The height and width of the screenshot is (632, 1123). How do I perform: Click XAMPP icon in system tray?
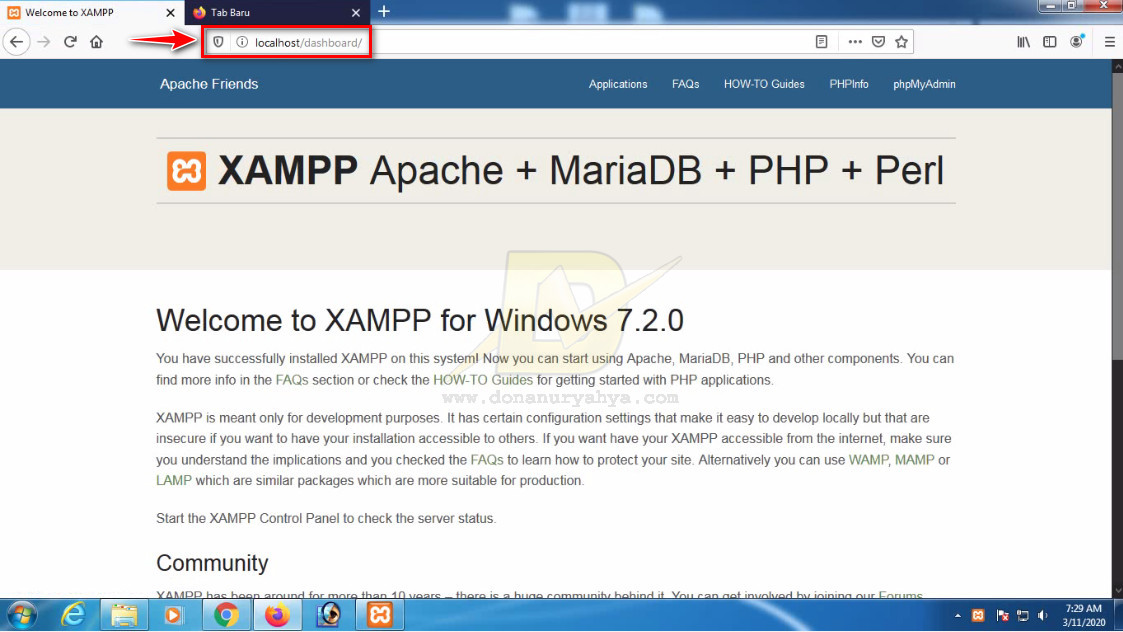[978, 616]
